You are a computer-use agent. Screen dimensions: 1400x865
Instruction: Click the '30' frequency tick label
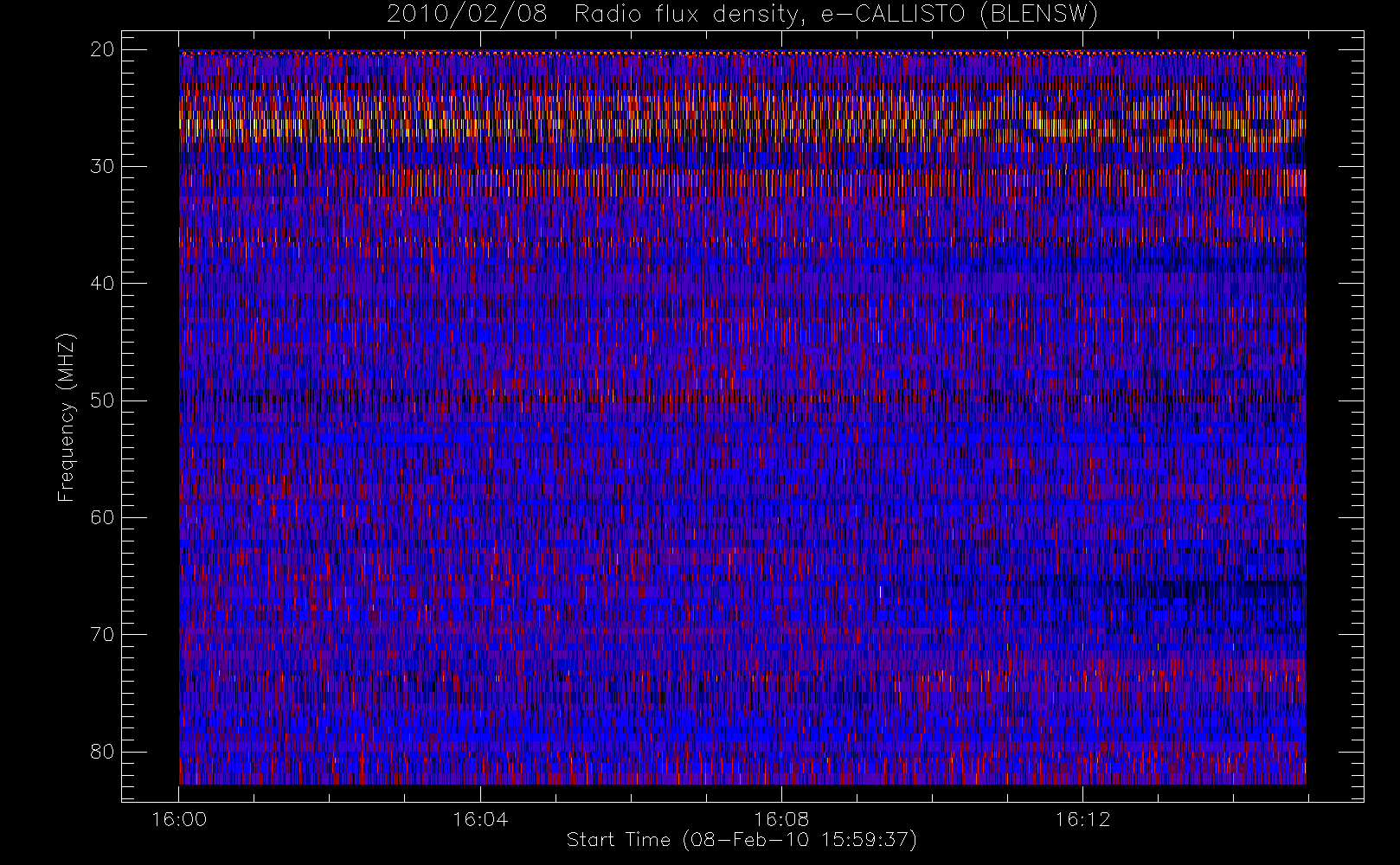pos(102,166)
